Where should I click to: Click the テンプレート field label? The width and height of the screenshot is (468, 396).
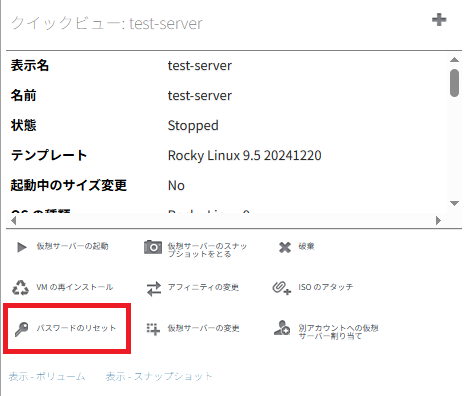[x=49, y=155]
